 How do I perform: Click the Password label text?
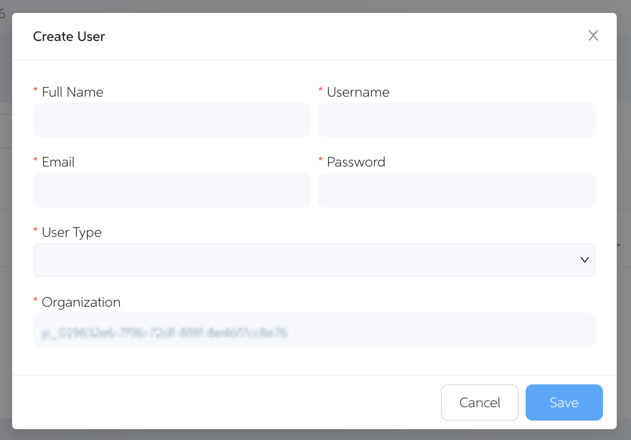tap(356, 162)
